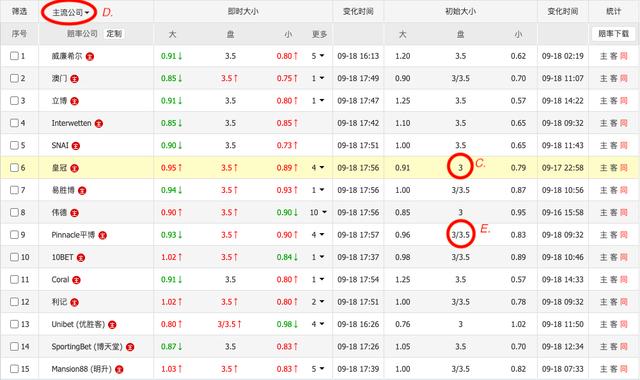This screenshot has height=380, width=640.
Task: Open the 主 stats link for 10BET
Action: click(604, 257)
